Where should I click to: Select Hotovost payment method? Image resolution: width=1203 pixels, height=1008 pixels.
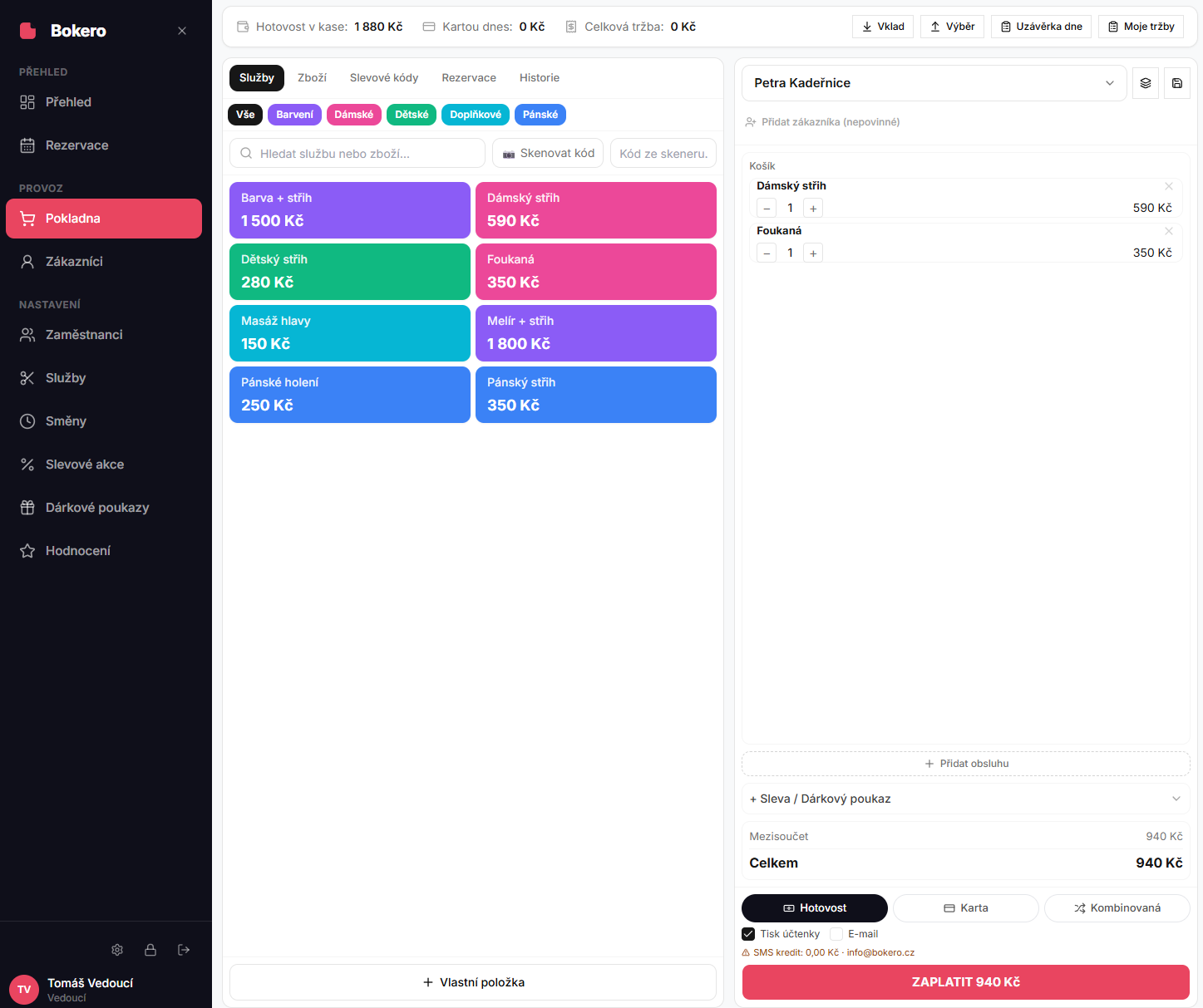coord(815,908)
